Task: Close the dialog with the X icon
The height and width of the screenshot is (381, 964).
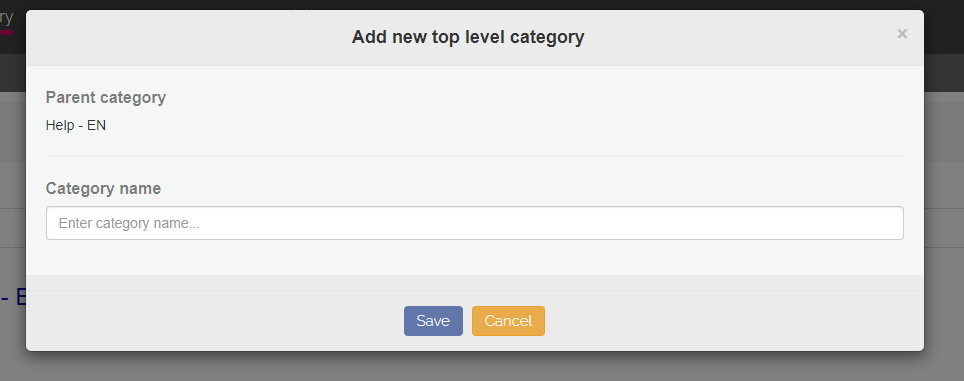Action: [x=902, y=34]
